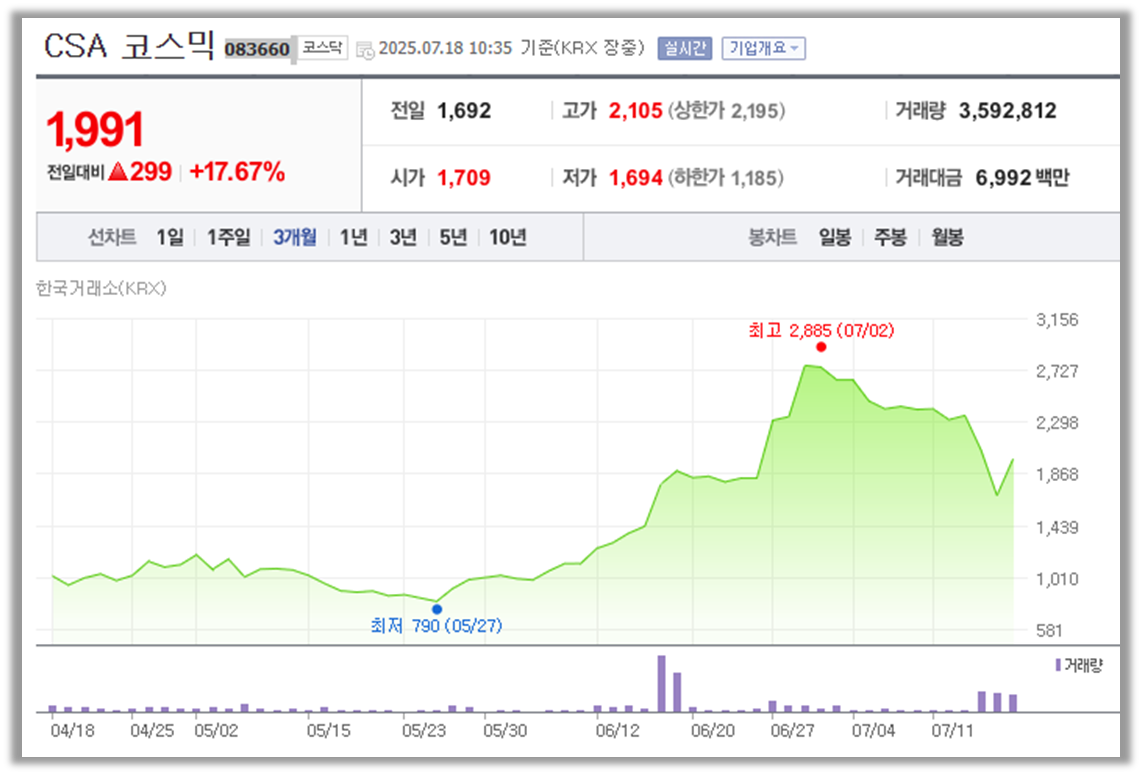Select the 1년 line chart period
Viewport: 1142px width, 775px height.
[354, 237]
